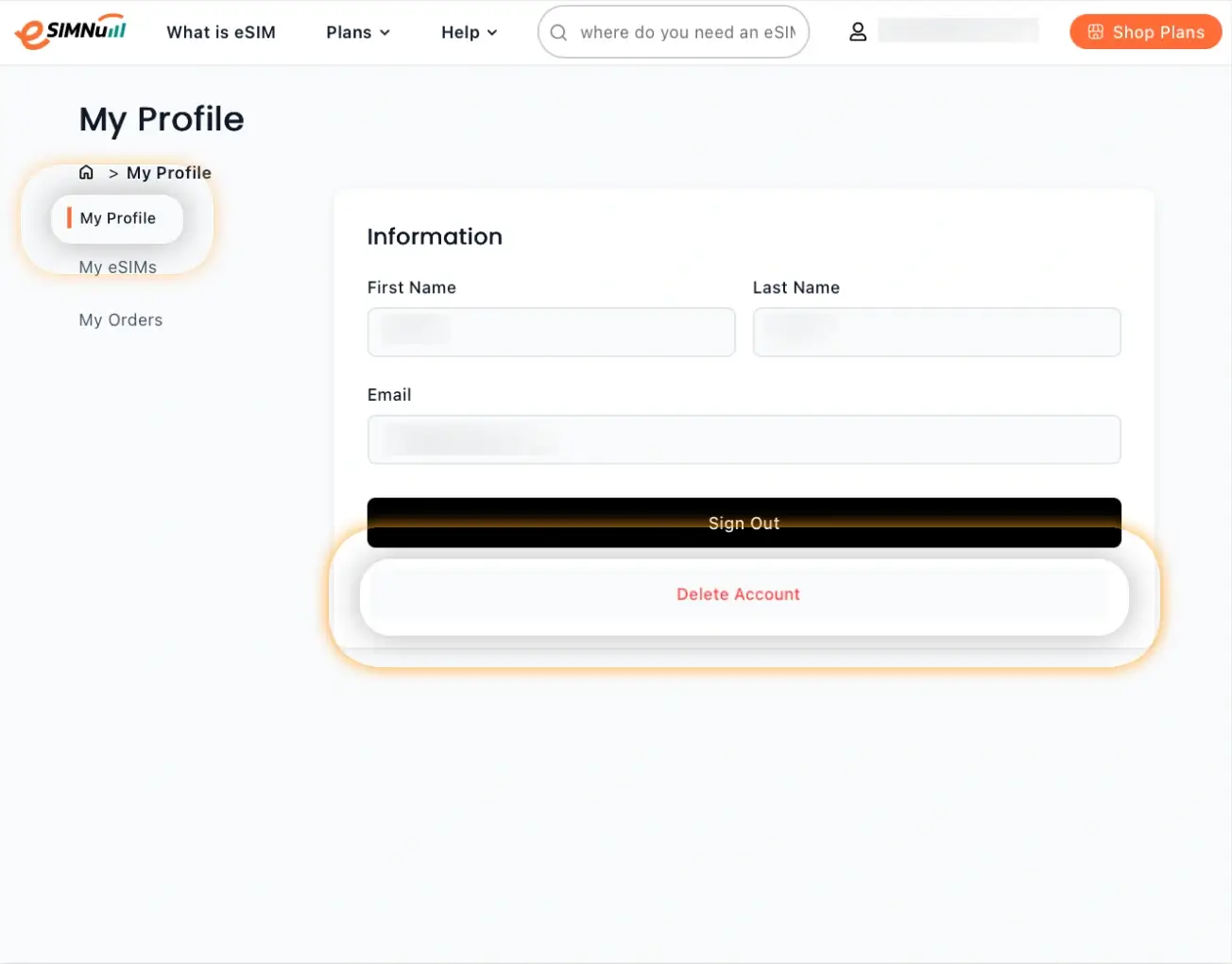The width and height of the screenshot is (1232, 964).
Task: Select the Email input field
Action: coord(744,439)
